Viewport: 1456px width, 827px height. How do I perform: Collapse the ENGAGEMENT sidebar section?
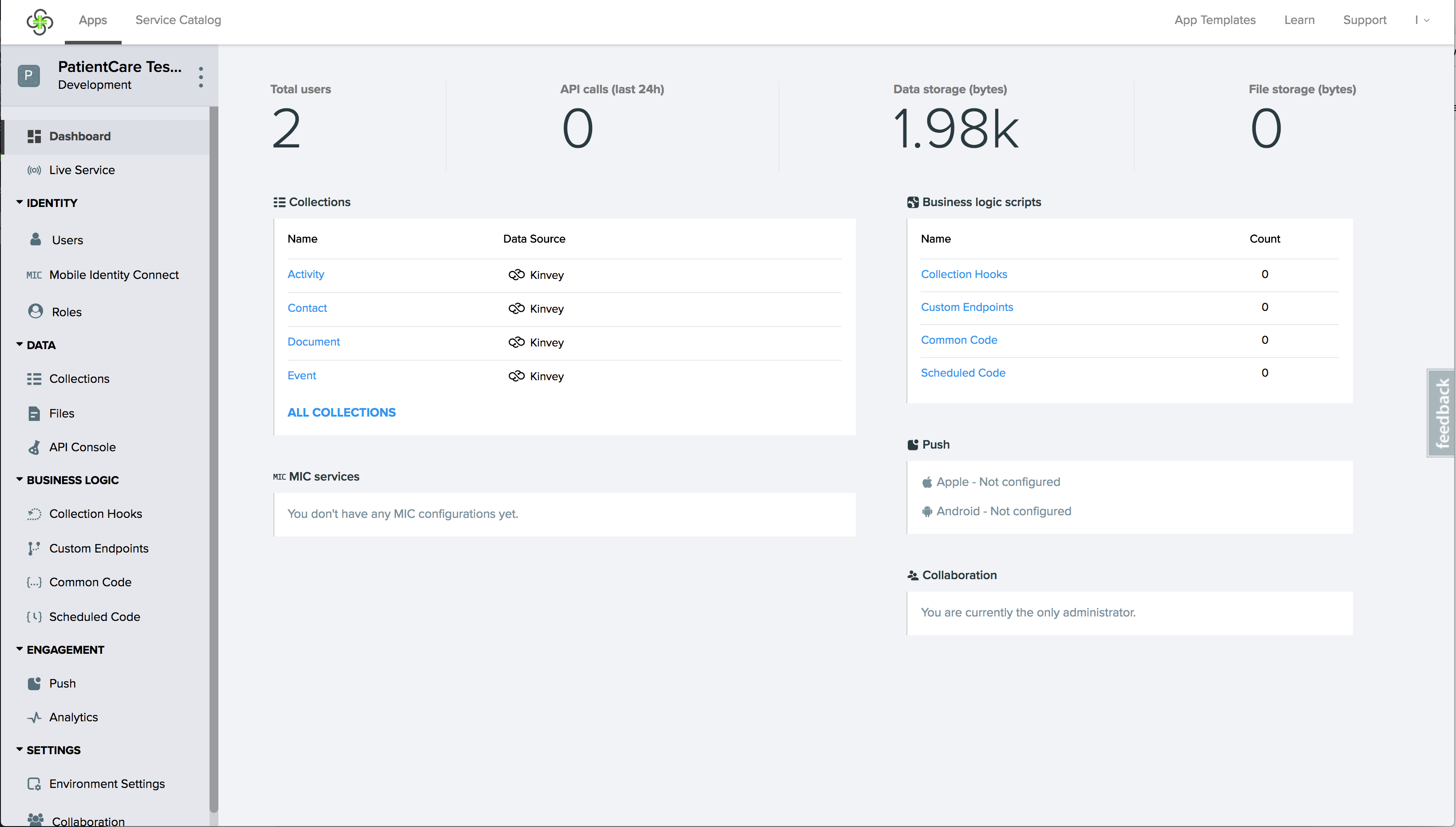click(x=20, y=649)
